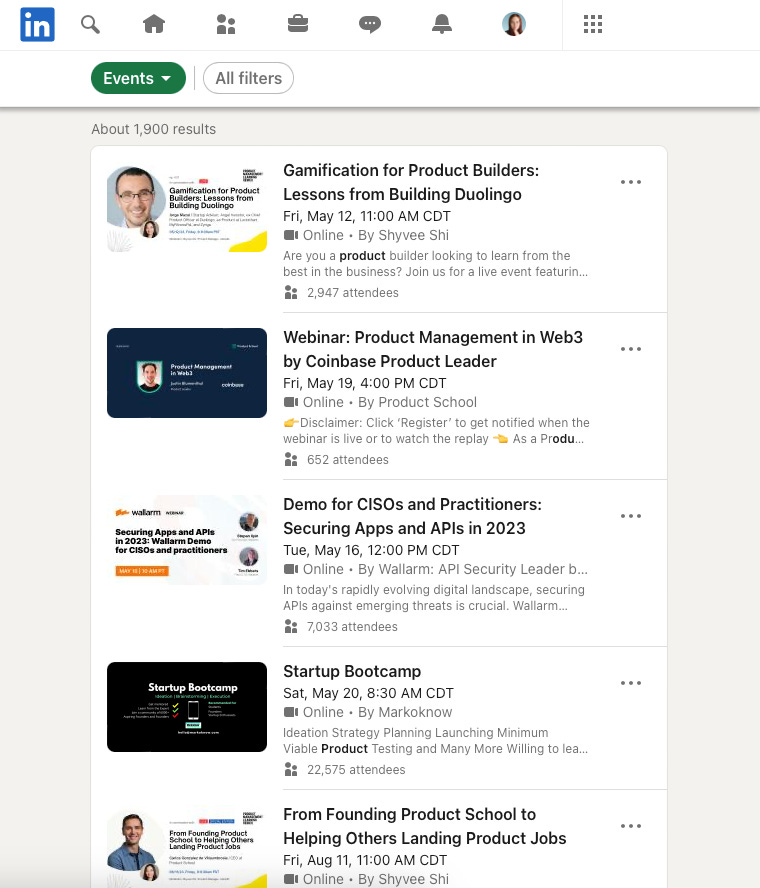Viewport: 760px width, 888px height.
Task: Open Jobs briefcase icon
Action: tap(298, 24)
